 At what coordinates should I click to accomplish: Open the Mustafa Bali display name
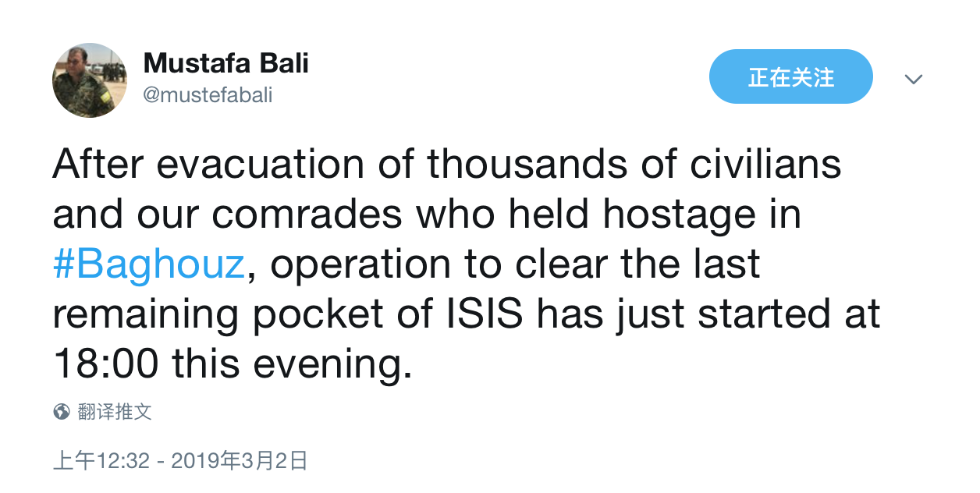click(x=226, y=63)
